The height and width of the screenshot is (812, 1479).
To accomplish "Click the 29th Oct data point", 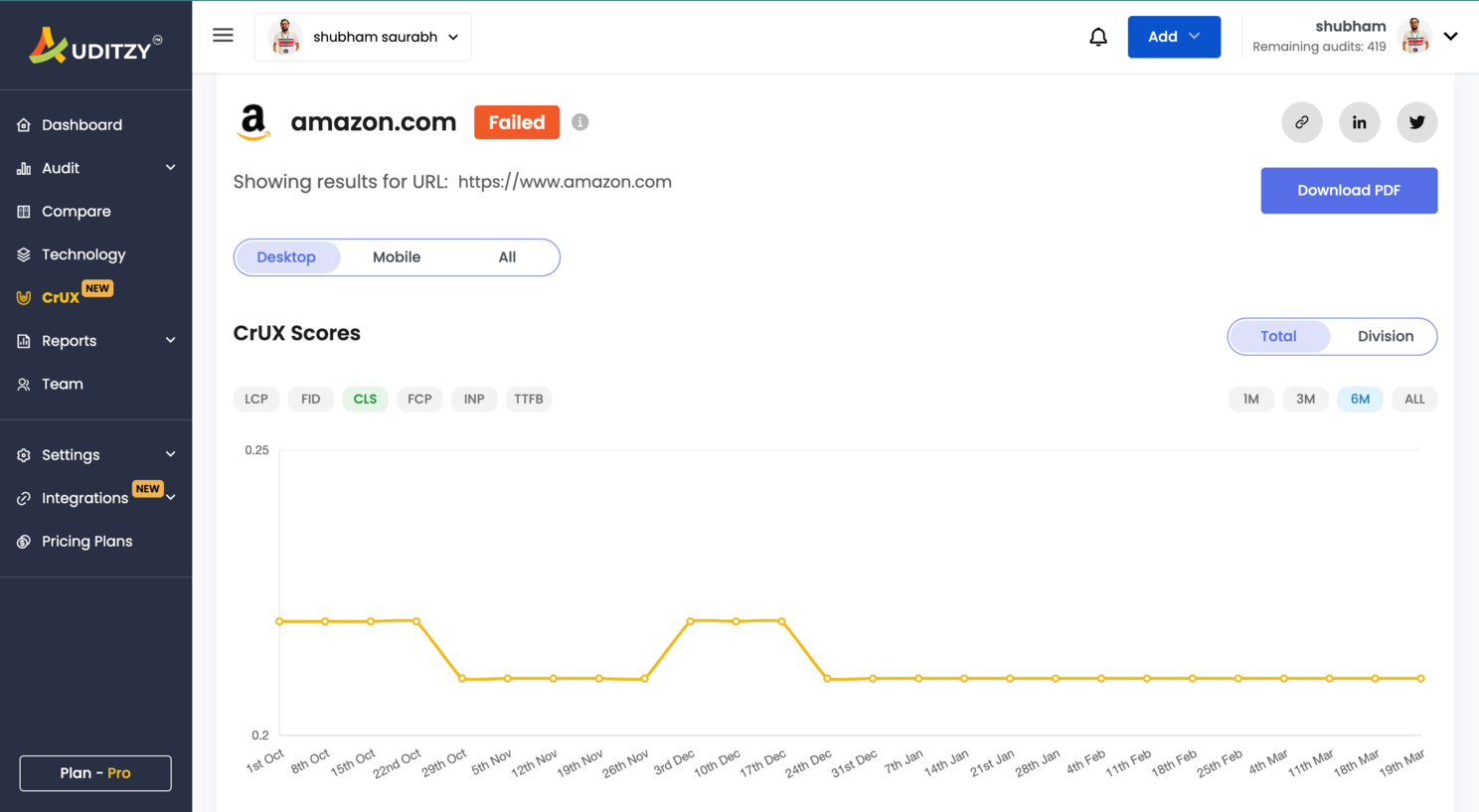I will (x=462, y=679).
